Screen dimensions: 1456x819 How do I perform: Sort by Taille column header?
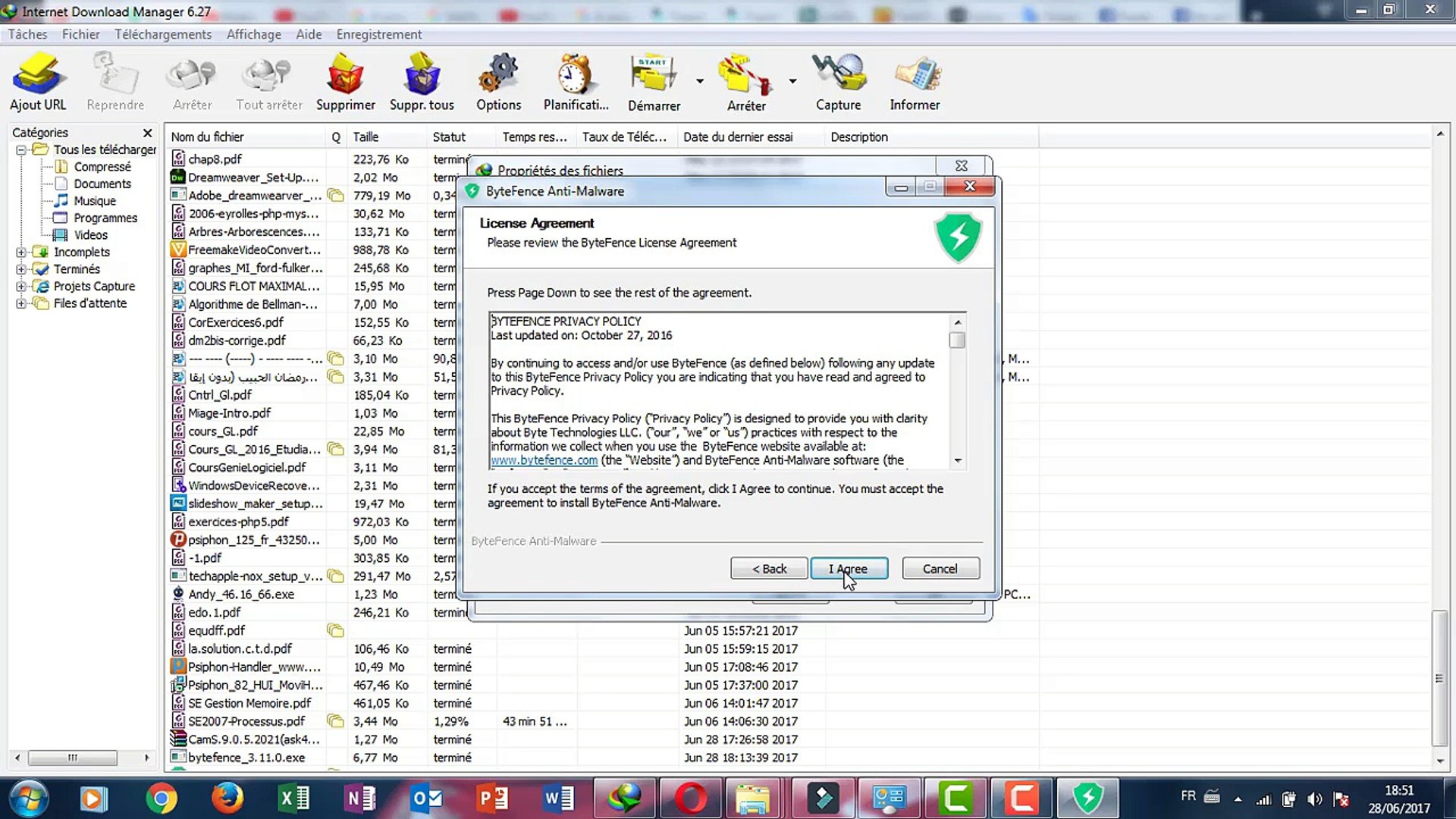pyautogui.click(x=387, y=137)
